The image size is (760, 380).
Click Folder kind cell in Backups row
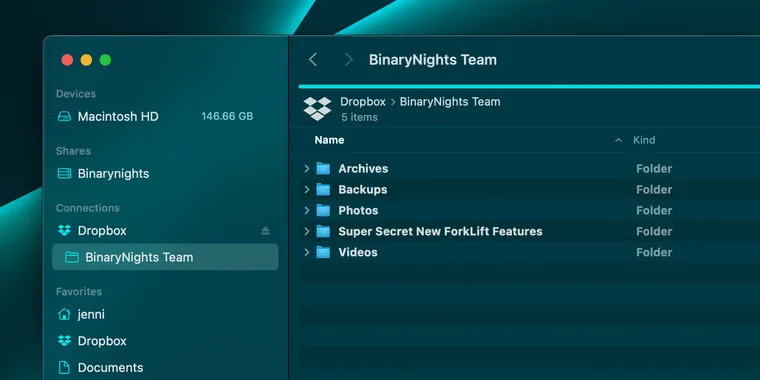(654, 190)
